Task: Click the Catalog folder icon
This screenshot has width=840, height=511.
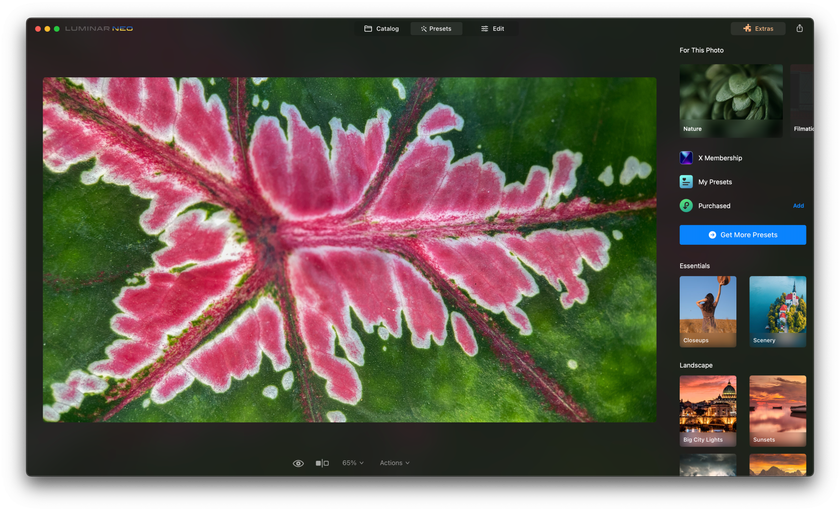Action: tap(368, 29)
